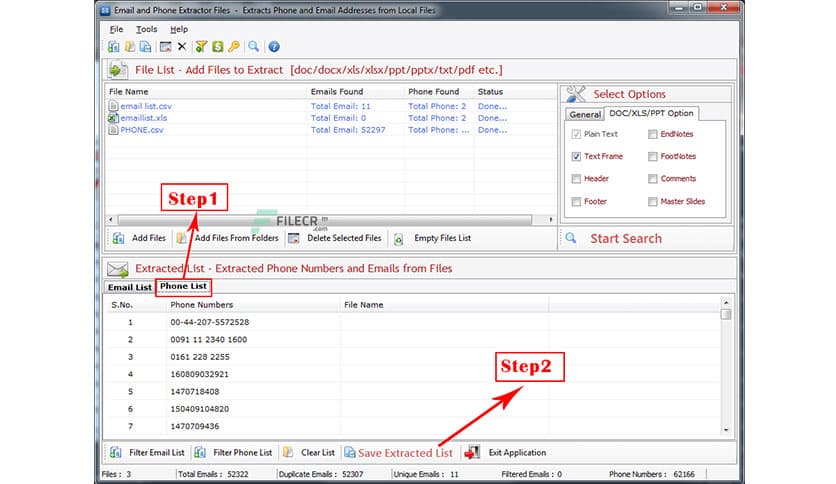Click Delete Selected Files button

[335, 238]
